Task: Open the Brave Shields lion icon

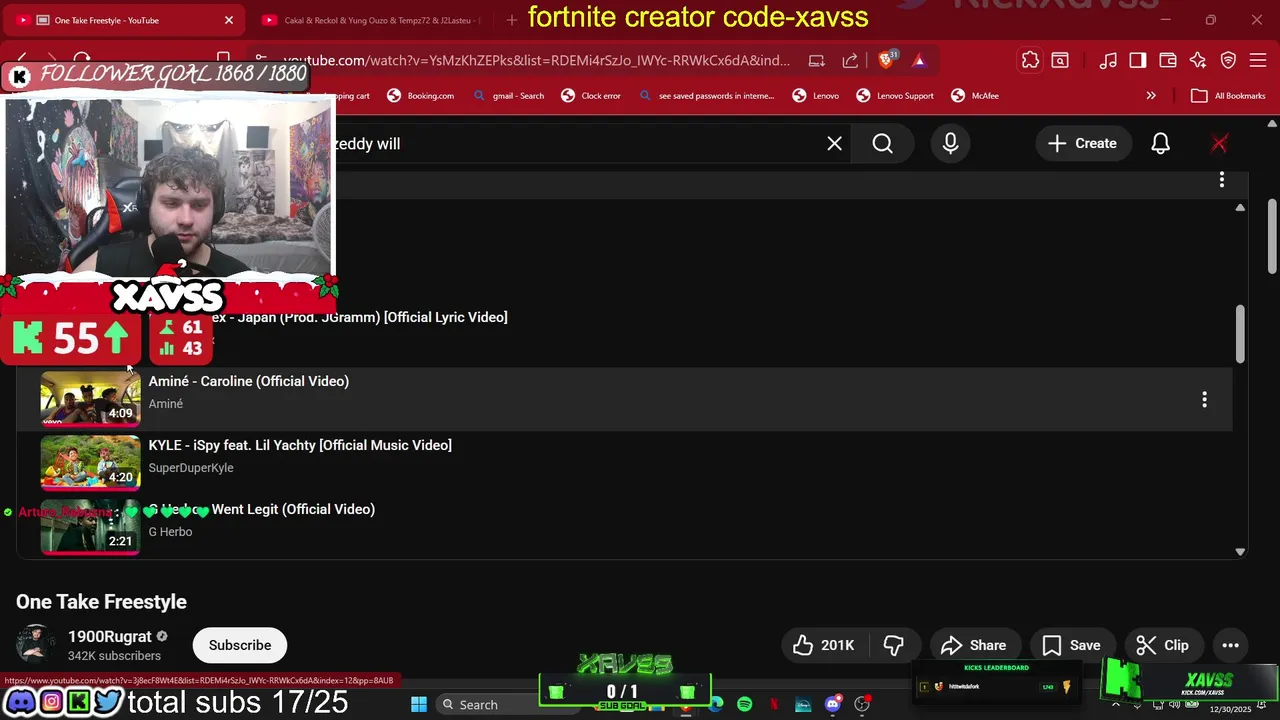Action: (886, 60)
